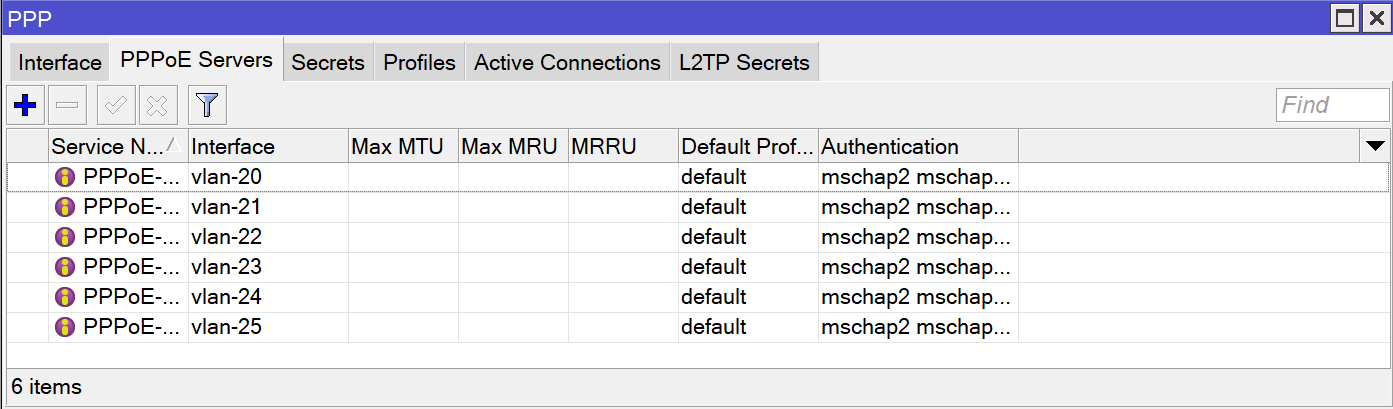Open the Active Connections tab
This screenshot has width=1393, height=409.
pos(567,62)
